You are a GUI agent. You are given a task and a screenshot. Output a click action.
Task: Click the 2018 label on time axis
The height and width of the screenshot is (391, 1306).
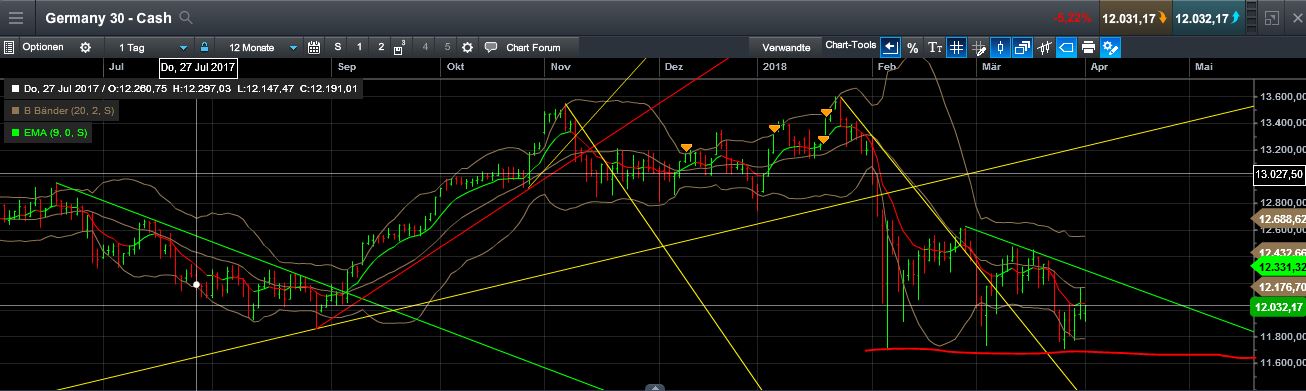774,66
